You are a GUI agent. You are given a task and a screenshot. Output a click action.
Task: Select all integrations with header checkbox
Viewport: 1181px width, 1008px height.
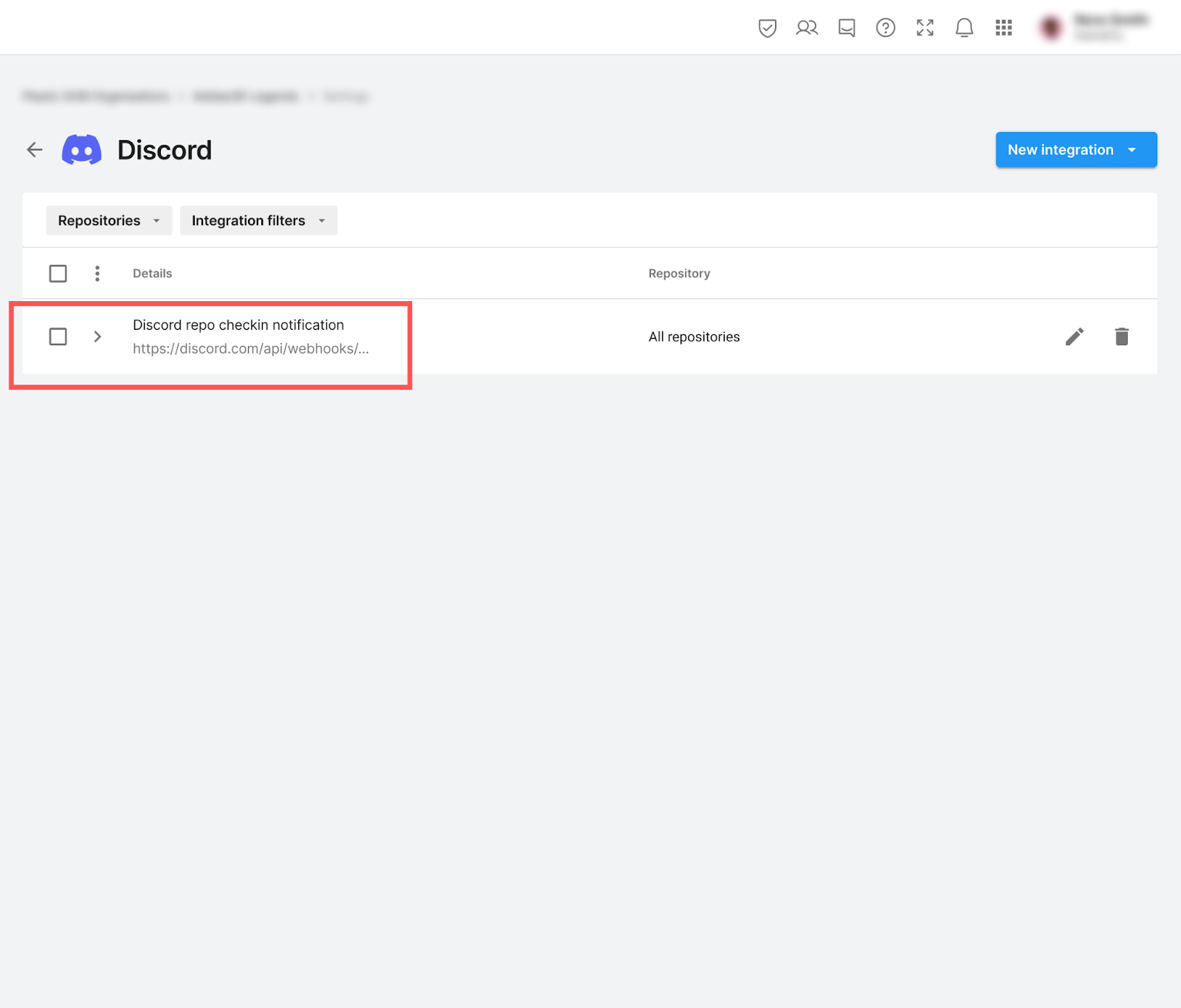58,274
